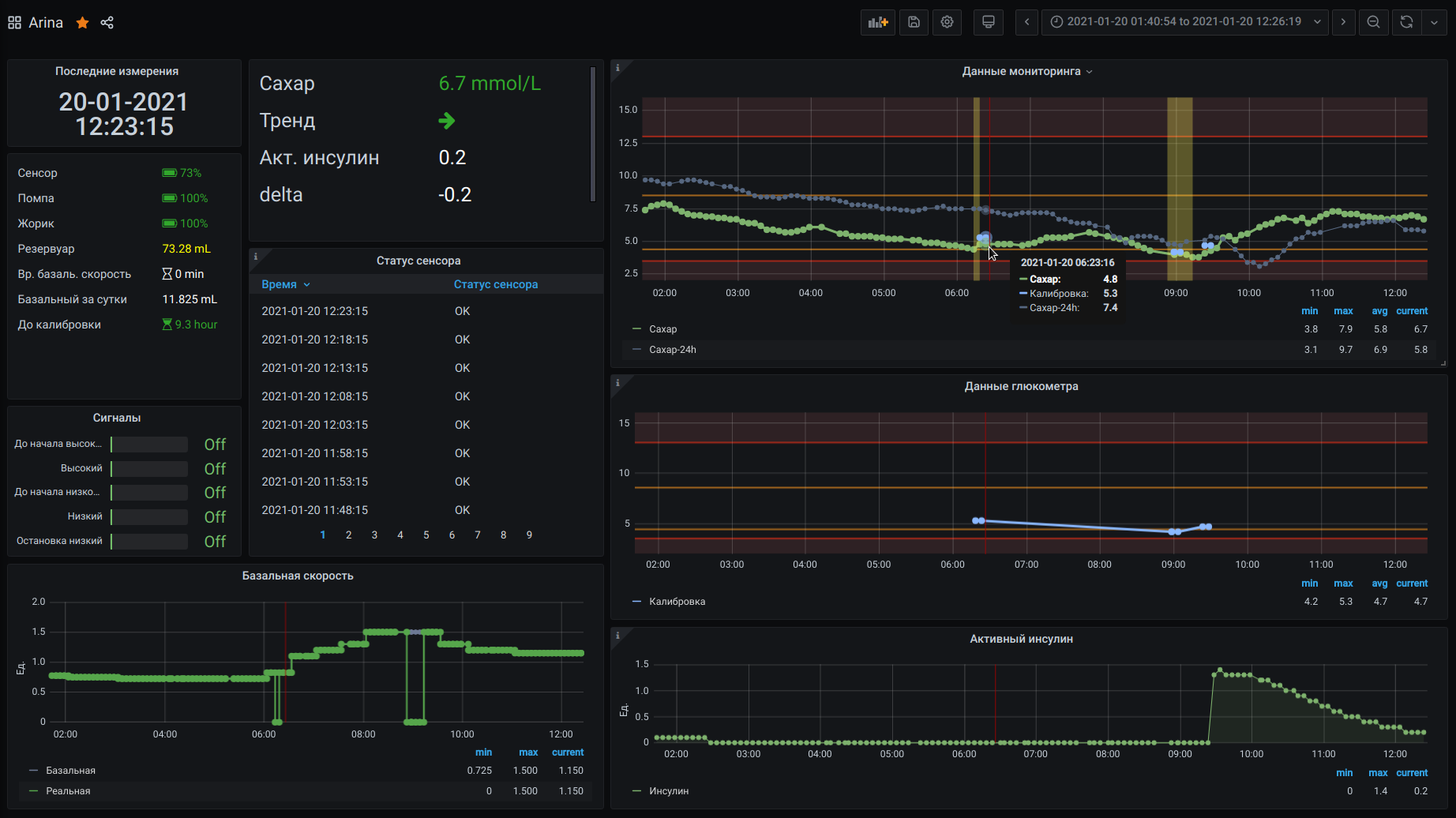
Task: Open Последние измерения panel title
Action: [x=117, y=71]
